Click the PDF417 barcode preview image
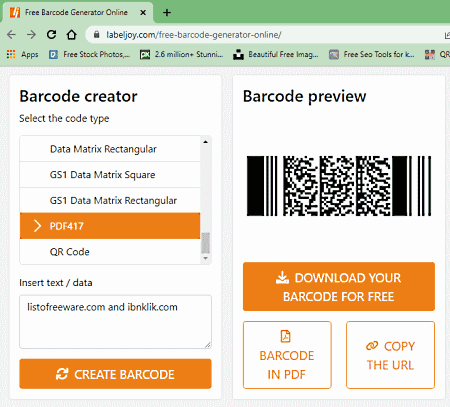450x407 pixels. pos(339,186)
